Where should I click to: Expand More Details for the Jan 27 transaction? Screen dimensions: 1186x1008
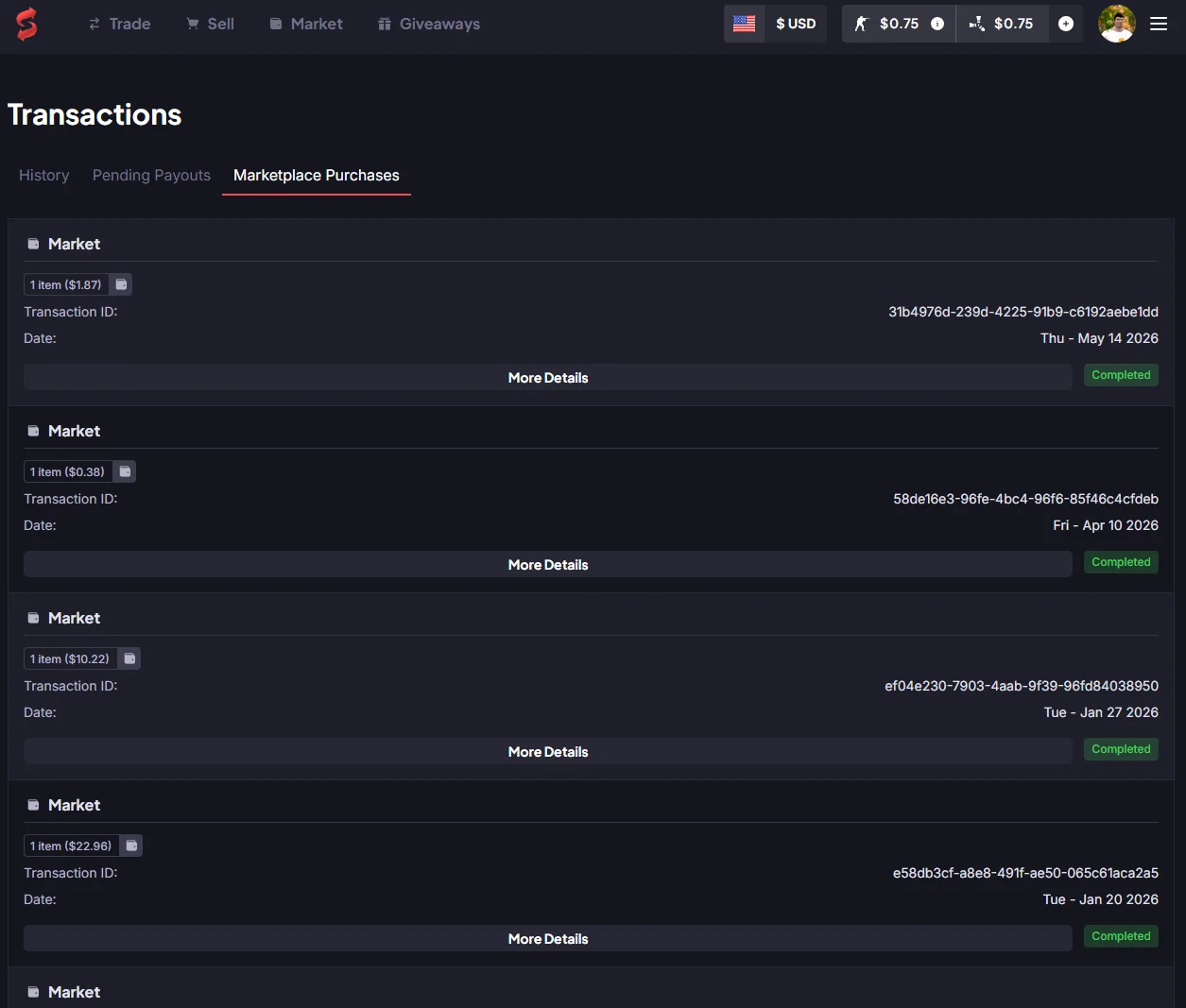point(548,751)
